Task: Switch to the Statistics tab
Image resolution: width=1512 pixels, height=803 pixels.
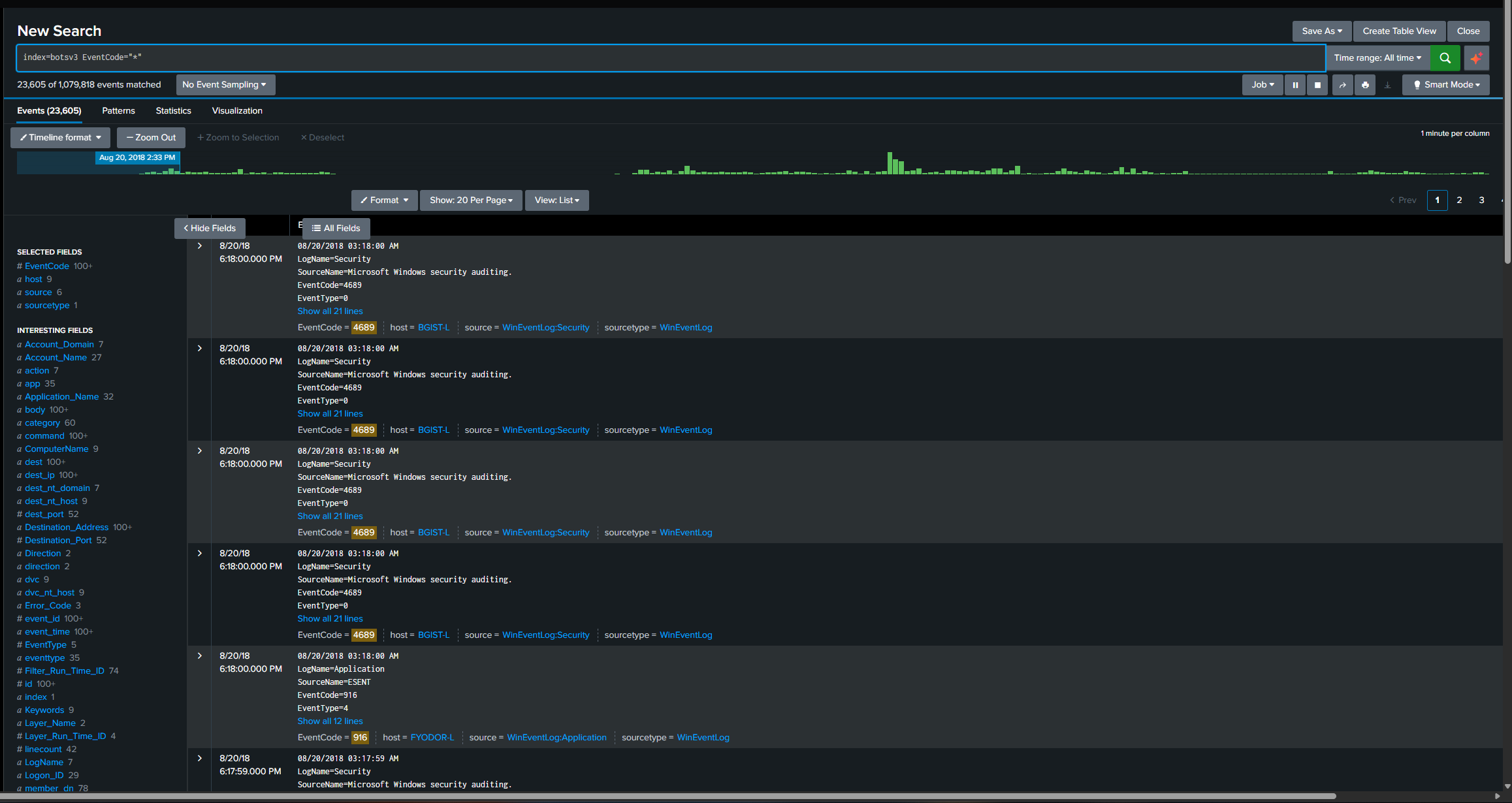Action: coord(173,111)
